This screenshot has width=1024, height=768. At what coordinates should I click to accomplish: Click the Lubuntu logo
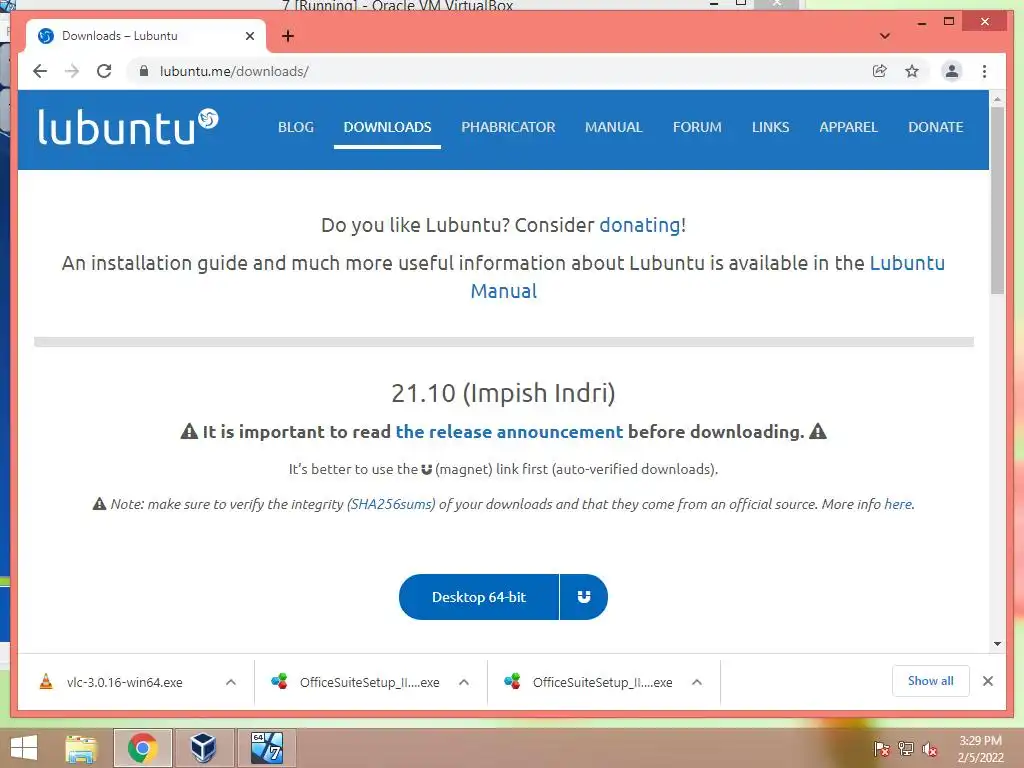coord(128,126)
